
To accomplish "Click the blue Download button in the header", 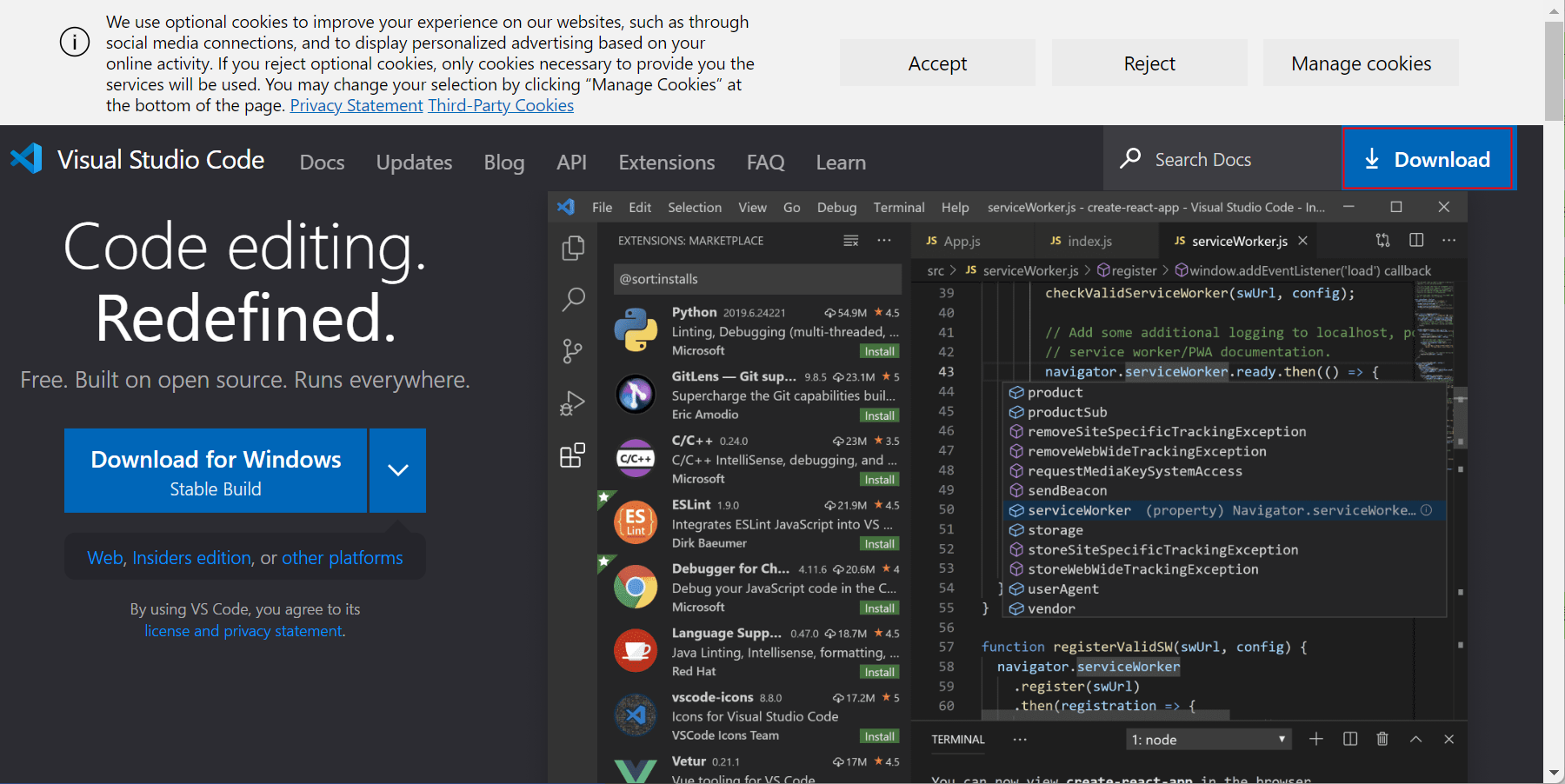I will (1428, 159).
